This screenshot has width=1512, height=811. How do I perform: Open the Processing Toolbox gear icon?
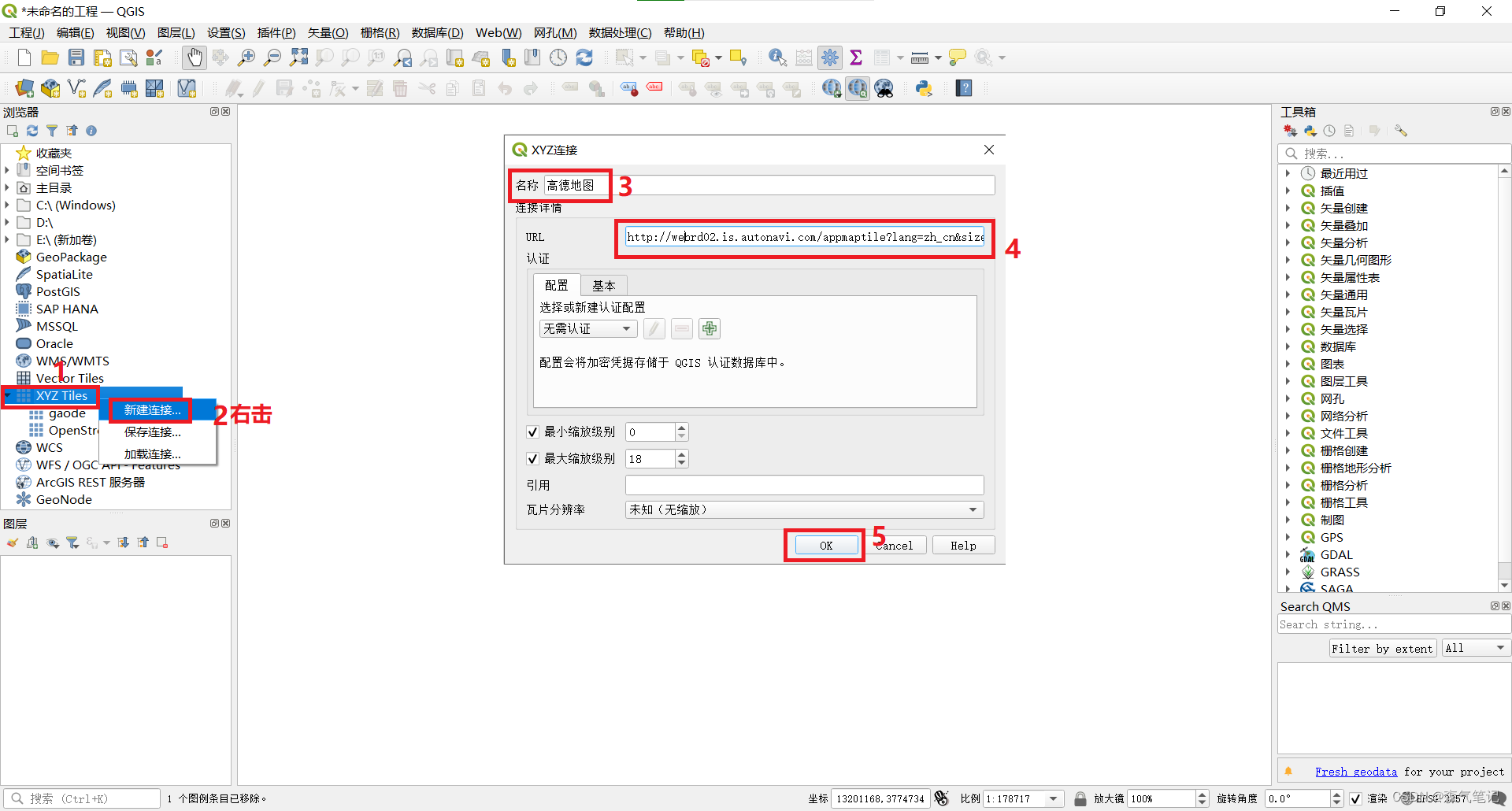(x=830, y=57)
